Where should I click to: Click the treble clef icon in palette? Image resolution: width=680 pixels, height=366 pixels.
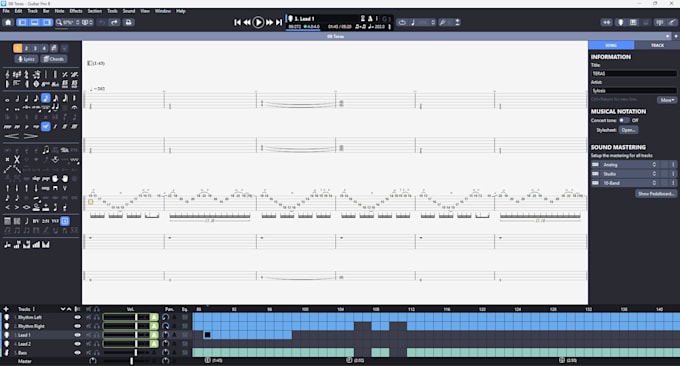tap(7, 75)
